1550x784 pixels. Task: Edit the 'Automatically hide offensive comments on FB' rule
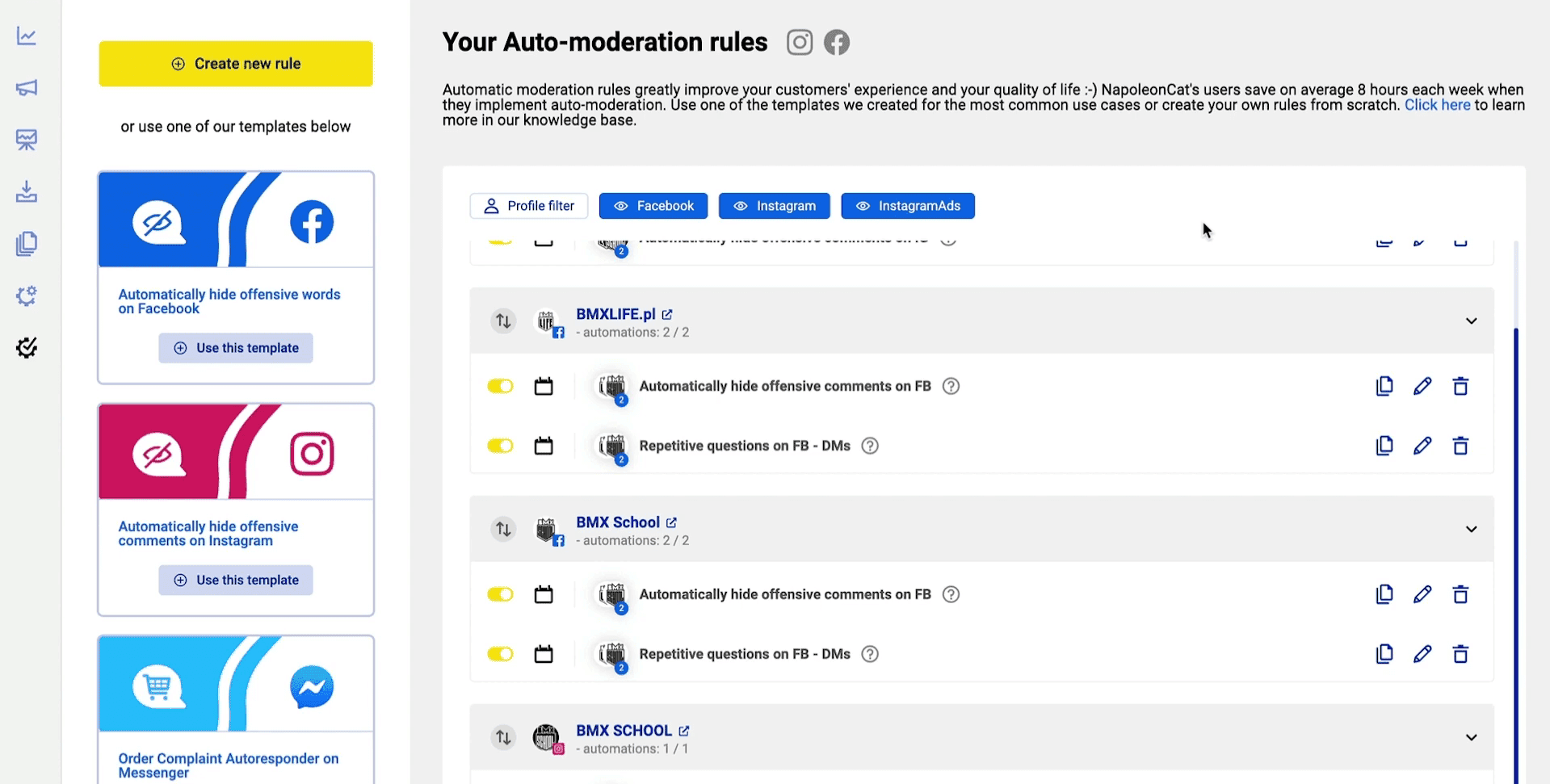click(x=1422, y=386)
